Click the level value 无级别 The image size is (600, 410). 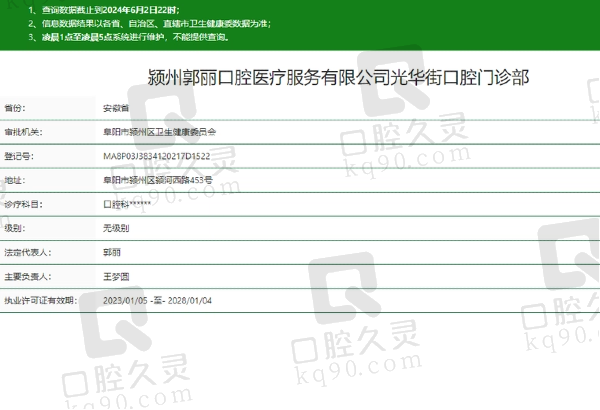tap(116, 228)
